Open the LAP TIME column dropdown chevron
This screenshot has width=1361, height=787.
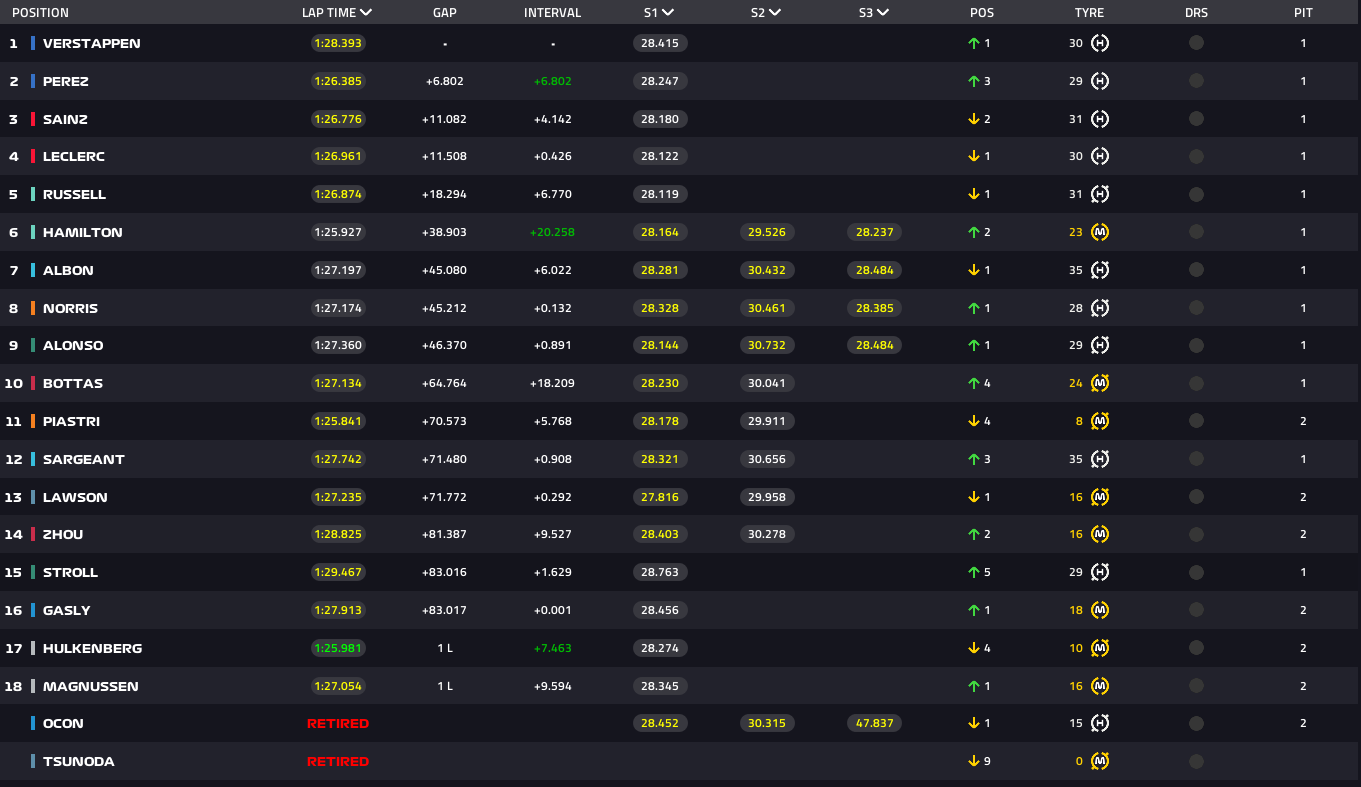pos(365,13)
